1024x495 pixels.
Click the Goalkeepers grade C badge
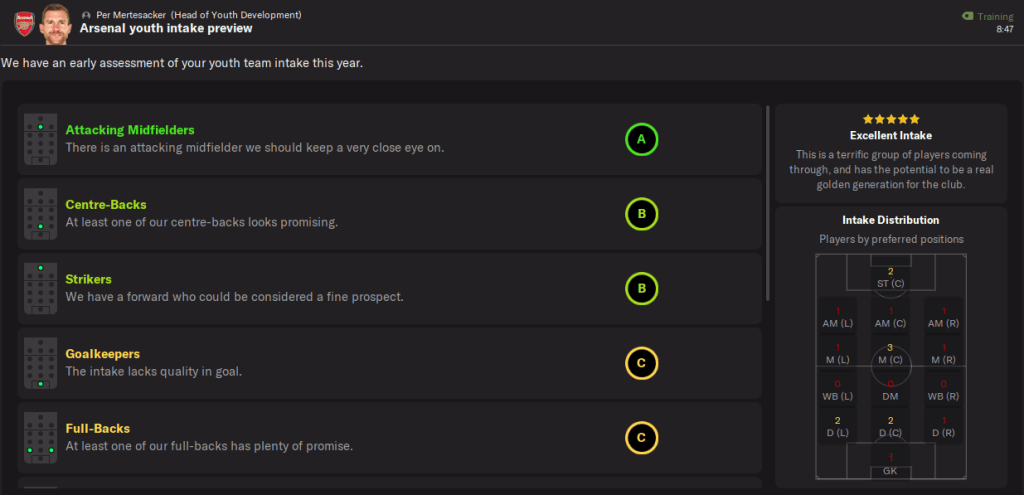coord(641,364)
